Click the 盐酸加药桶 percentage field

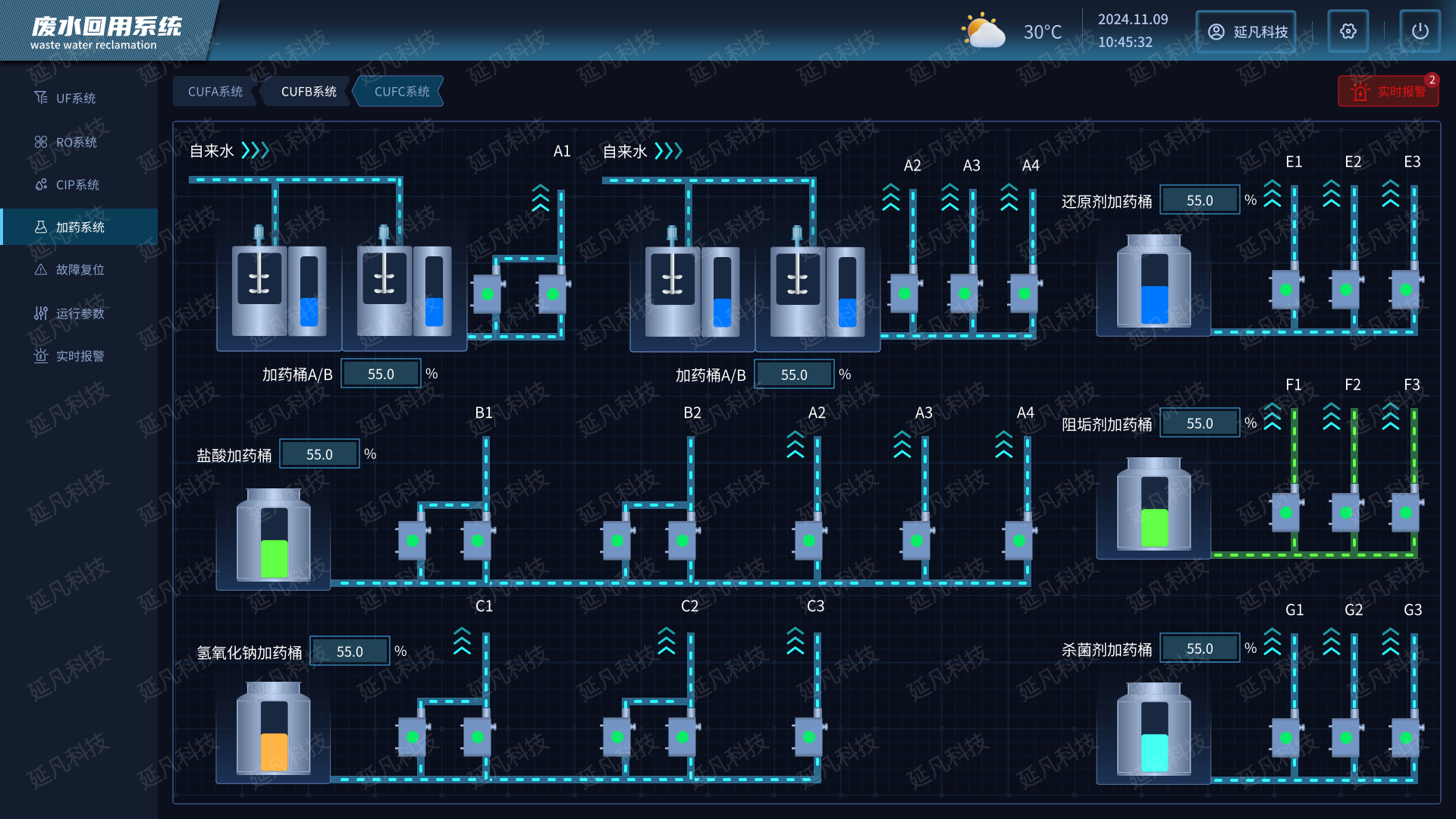point(319,454)
